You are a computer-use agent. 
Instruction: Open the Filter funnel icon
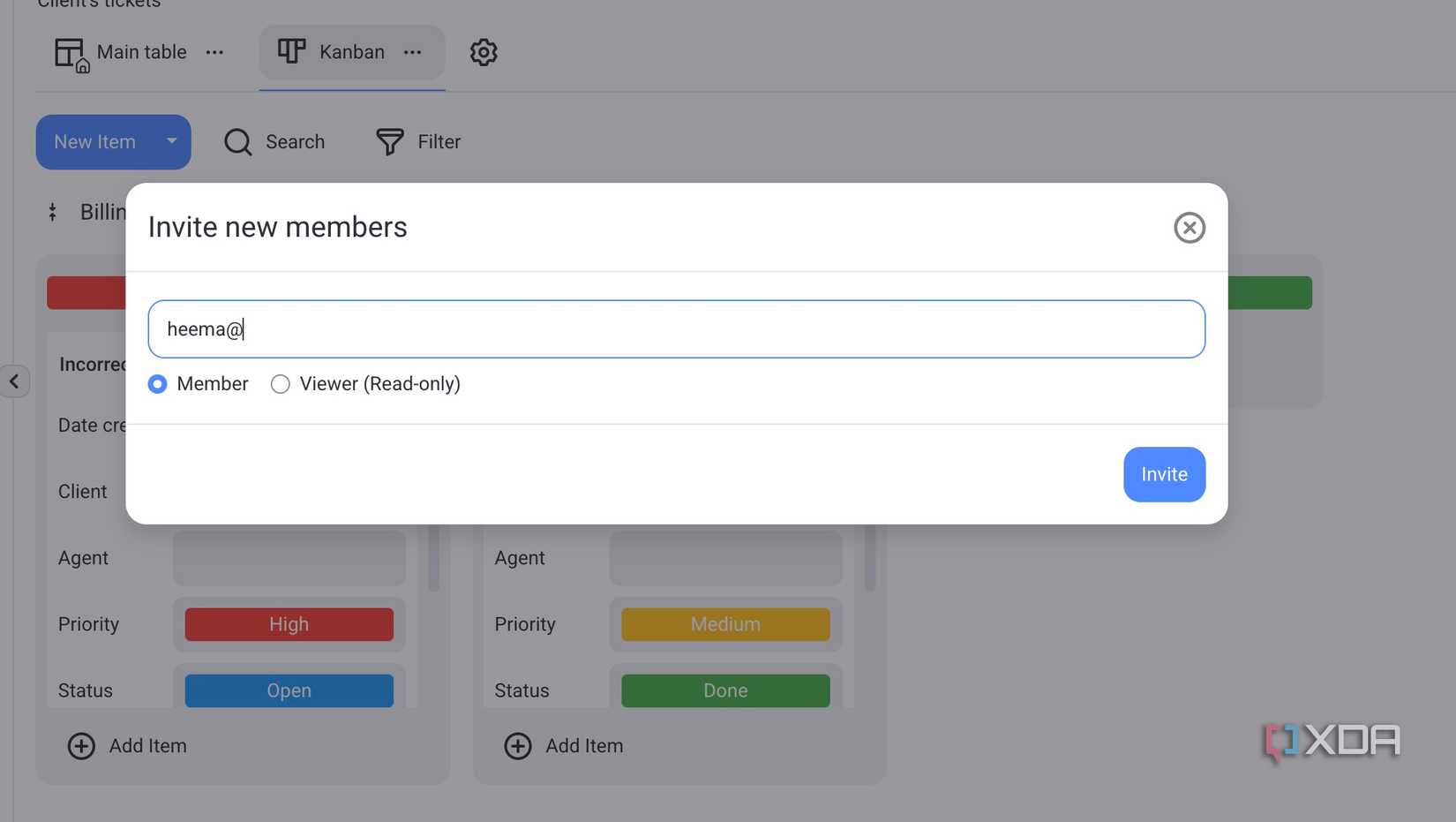[390, 142]
